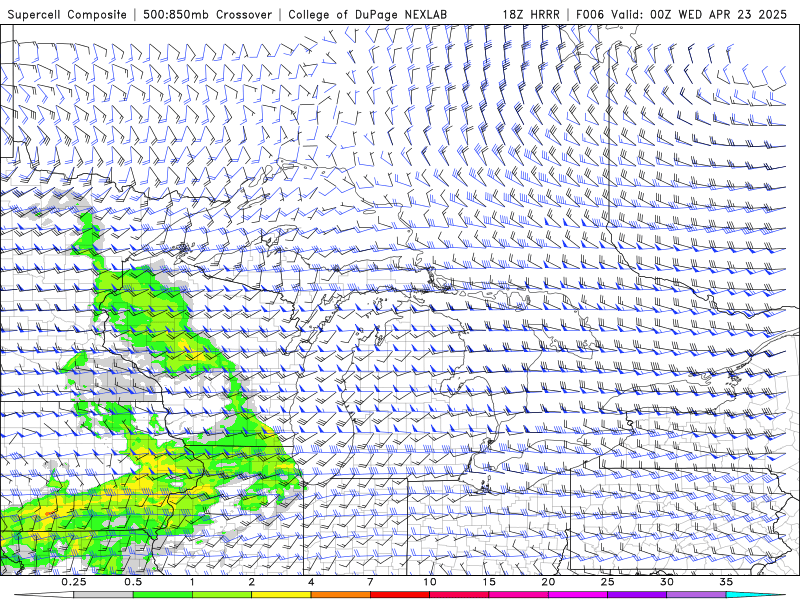The width and height of the screenshot is (800, 600).
Task: Click the color scale label 7
Action: (370, 582)
